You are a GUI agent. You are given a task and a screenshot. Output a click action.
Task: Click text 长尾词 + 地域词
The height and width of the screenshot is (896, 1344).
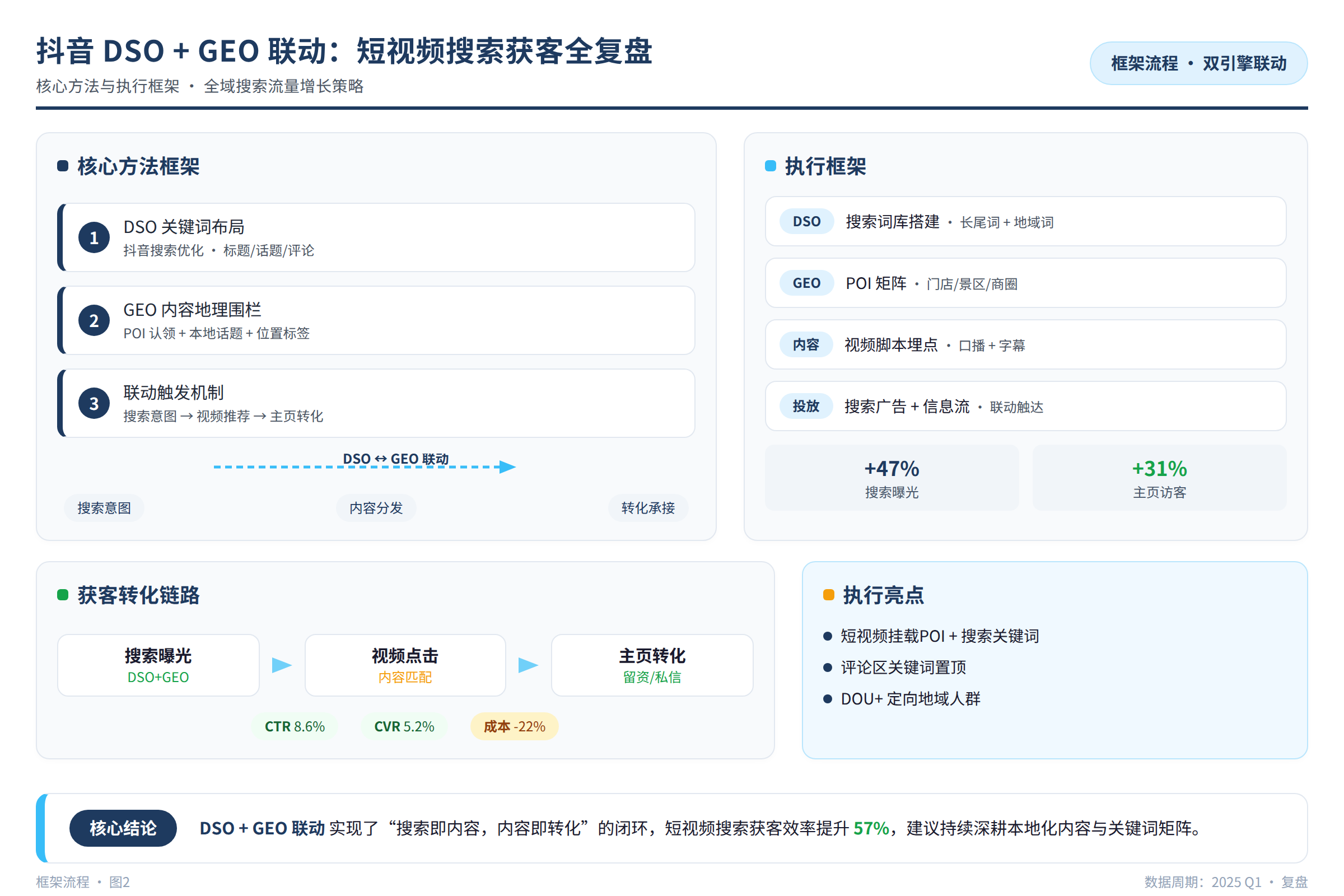1007,222
